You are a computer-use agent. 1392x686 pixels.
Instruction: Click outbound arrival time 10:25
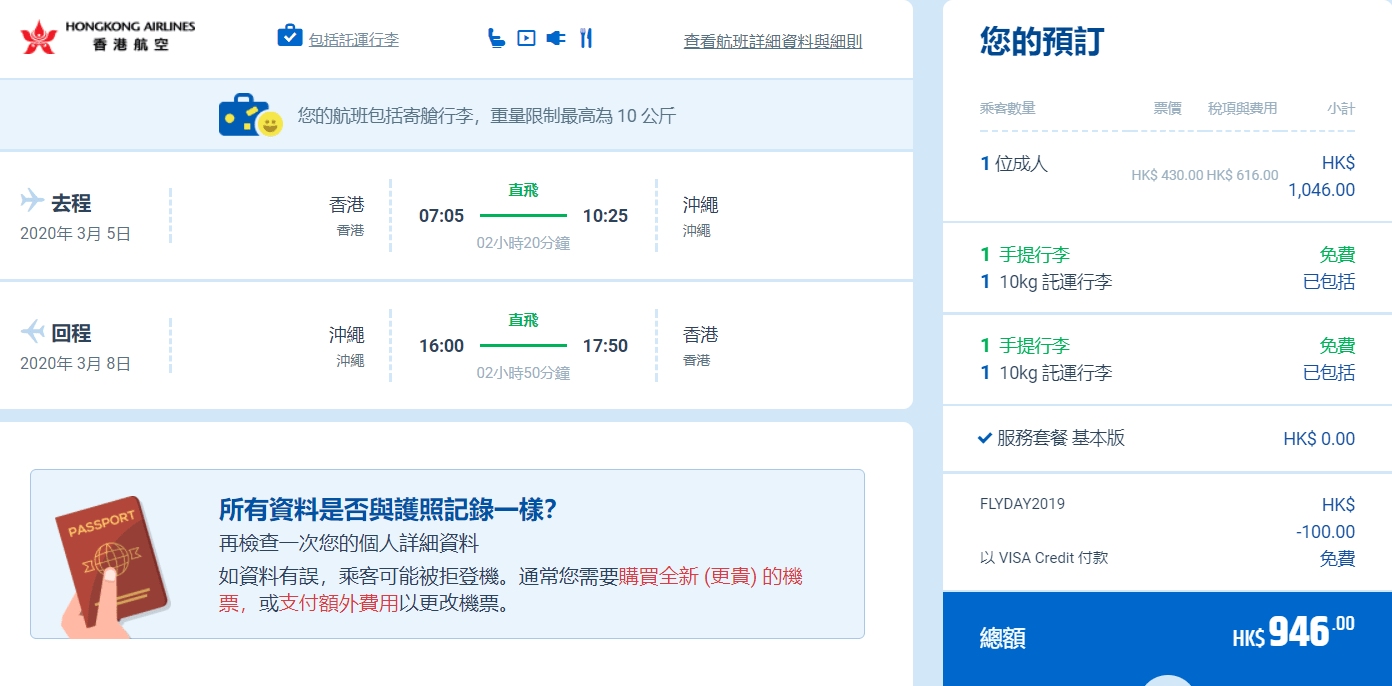605,216
